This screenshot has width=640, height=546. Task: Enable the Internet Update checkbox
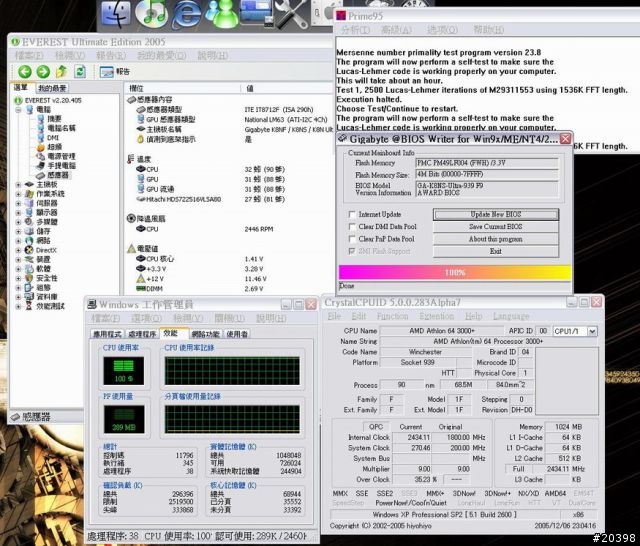(352, 214)
